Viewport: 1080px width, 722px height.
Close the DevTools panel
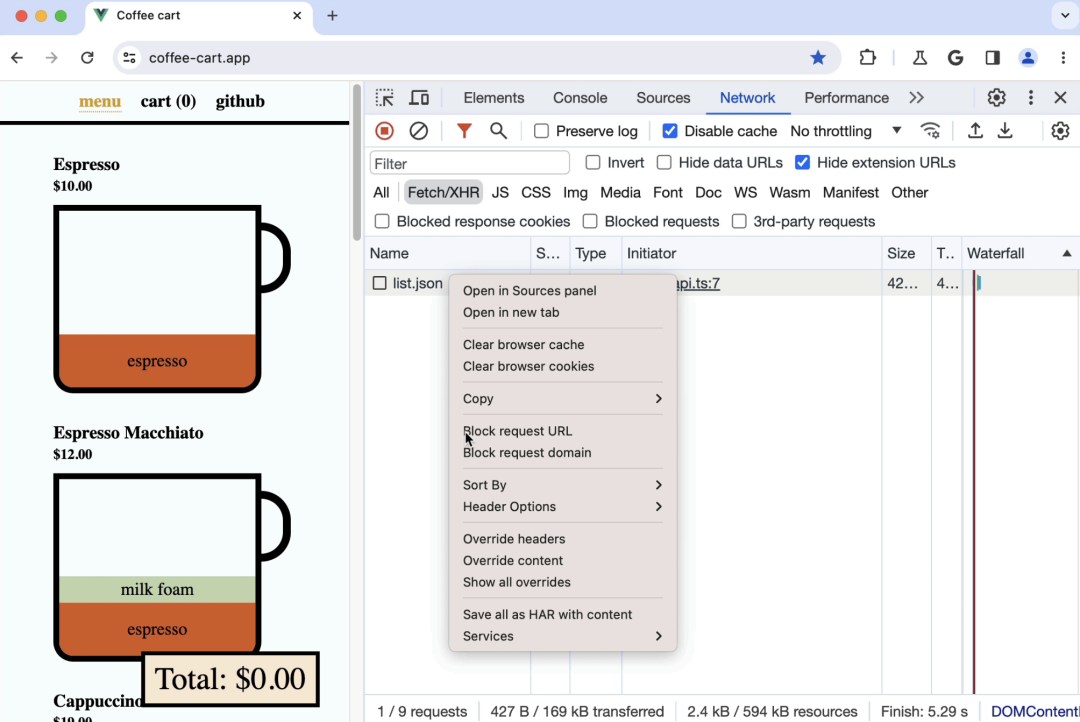click(1060, 98)
